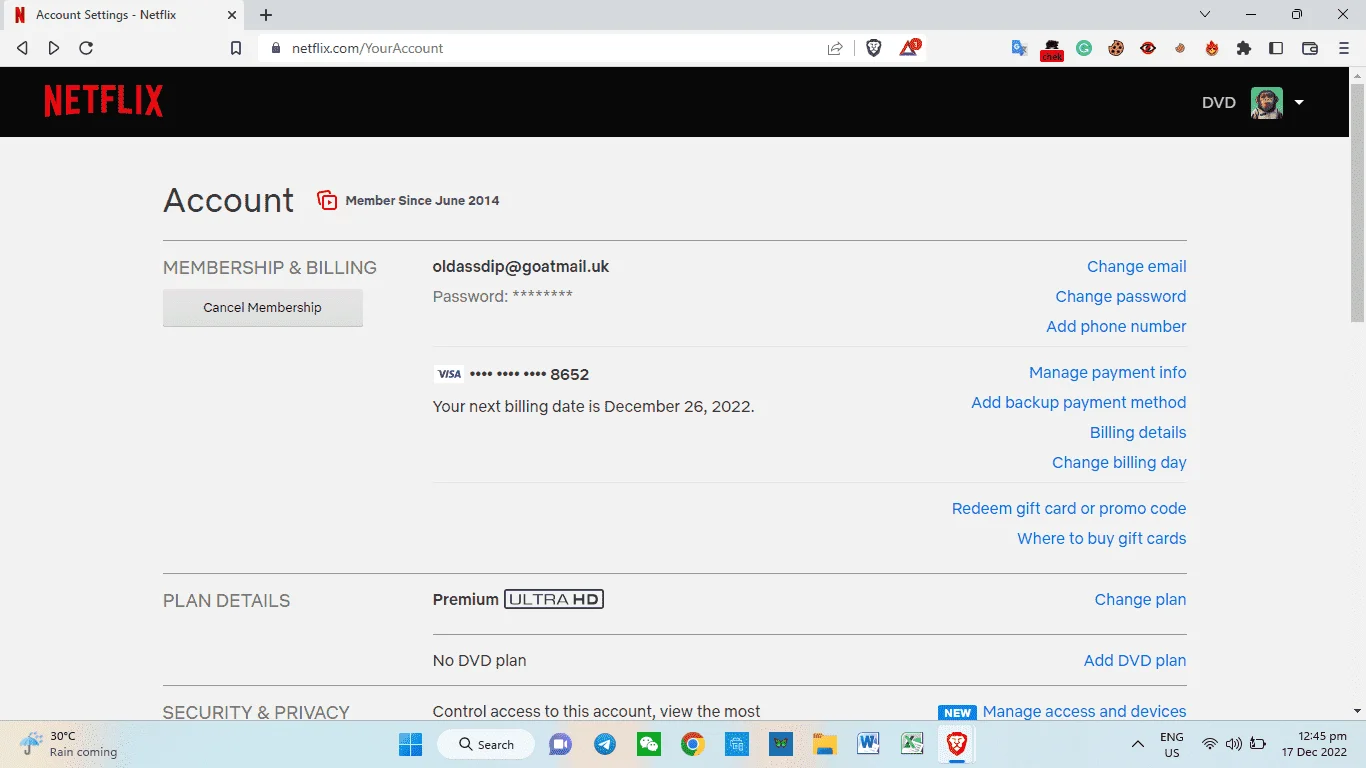This screenshot has width=1366, height=768.
Task: Open the Brave hamburger main menu
Action: click(1344, 48)
